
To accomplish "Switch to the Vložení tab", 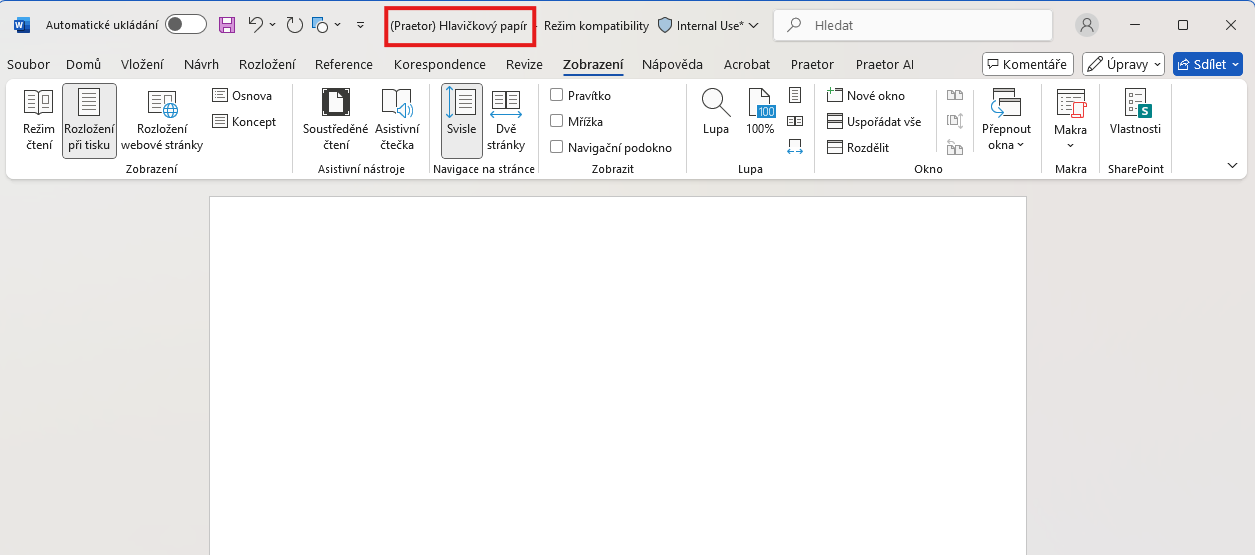I will [x=142, y=65].
